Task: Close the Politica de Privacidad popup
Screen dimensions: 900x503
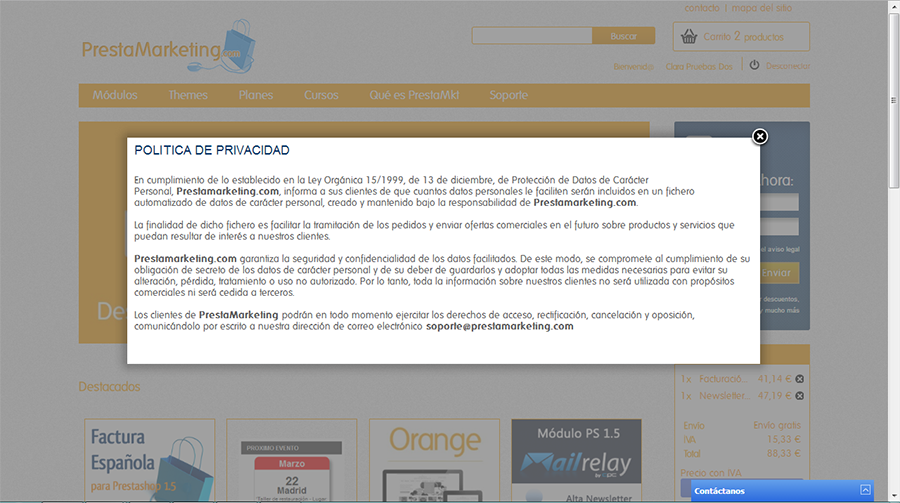Action: pyautogui.click(x=760, y=137)
